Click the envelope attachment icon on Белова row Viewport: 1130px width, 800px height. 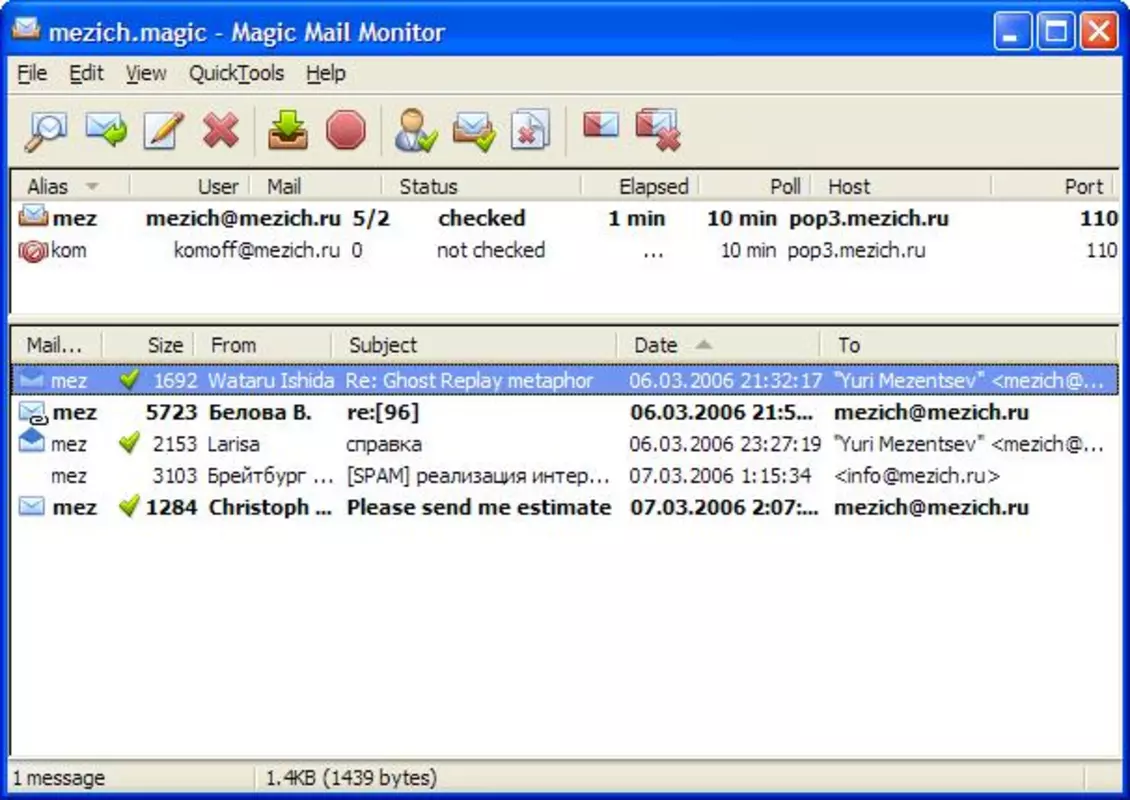33,412
